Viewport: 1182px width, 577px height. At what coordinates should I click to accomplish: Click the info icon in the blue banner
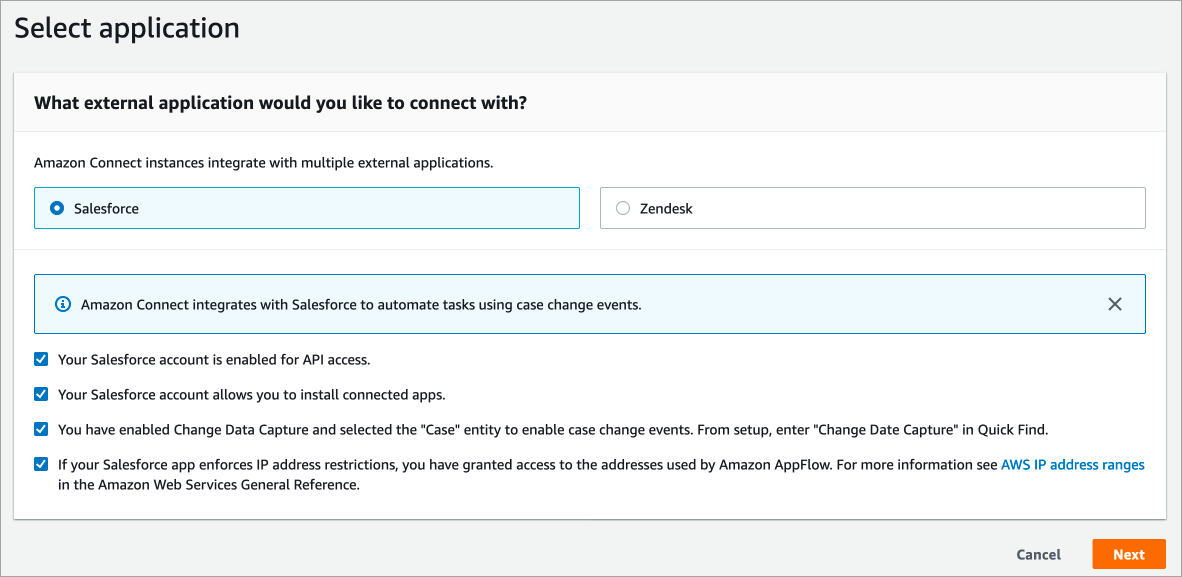point(63,304)
